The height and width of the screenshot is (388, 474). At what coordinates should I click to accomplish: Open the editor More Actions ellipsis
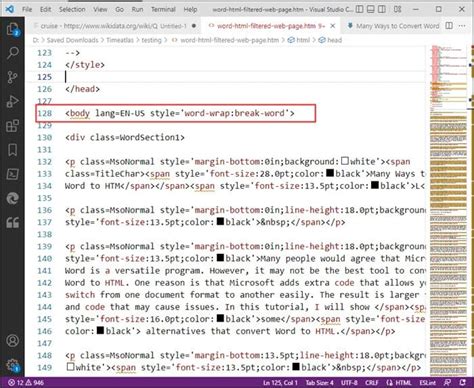pyautogui.click(x=462, y=26)
